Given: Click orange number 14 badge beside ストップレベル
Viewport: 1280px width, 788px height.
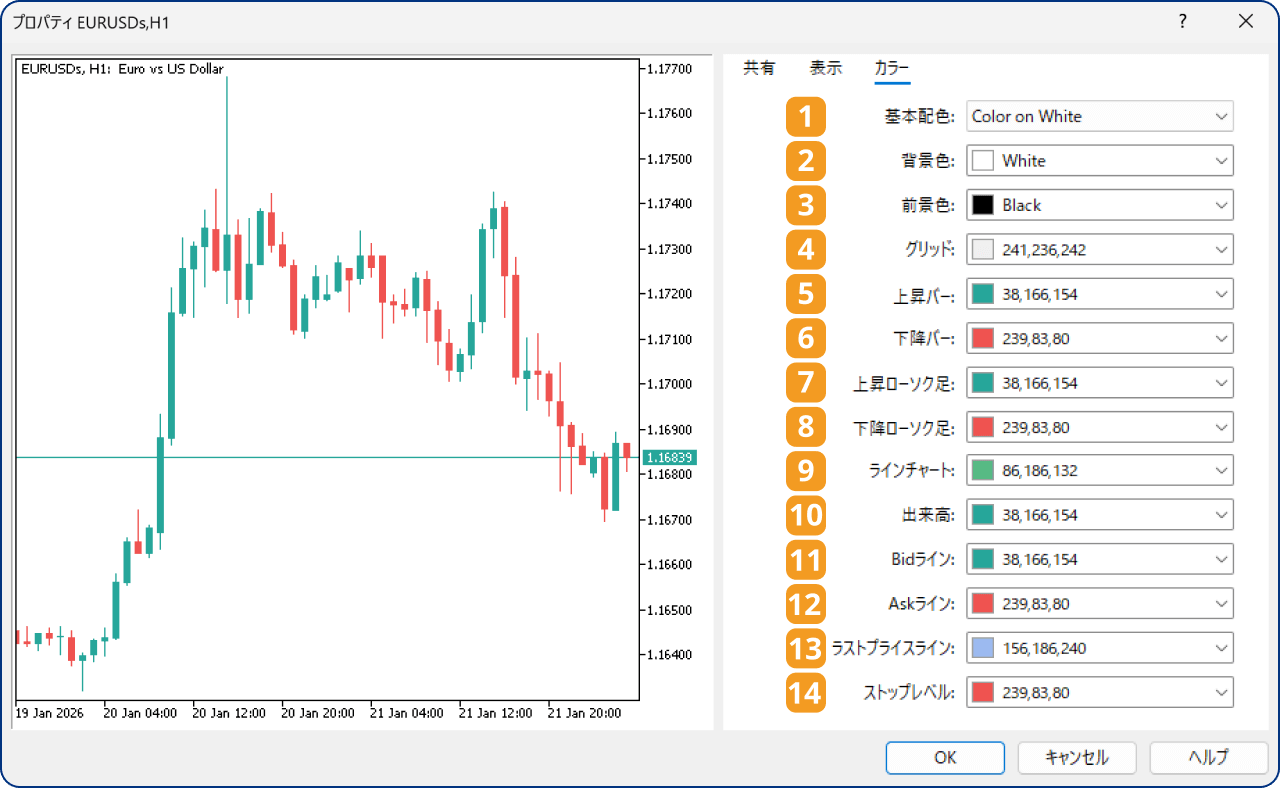Looking at the screenshot, I should (805, 692).
